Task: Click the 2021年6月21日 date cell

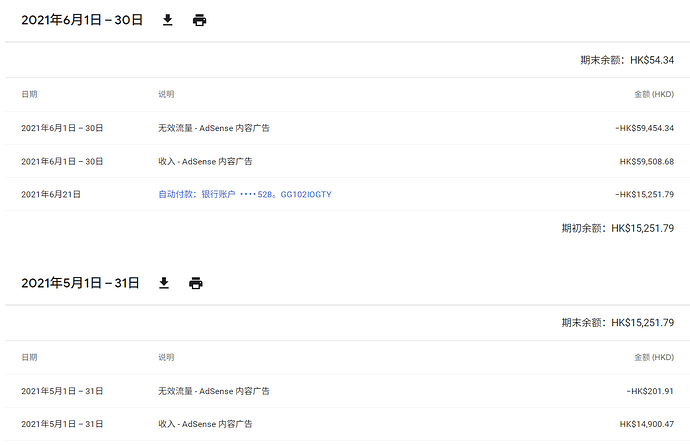Action: click(51, 194)
